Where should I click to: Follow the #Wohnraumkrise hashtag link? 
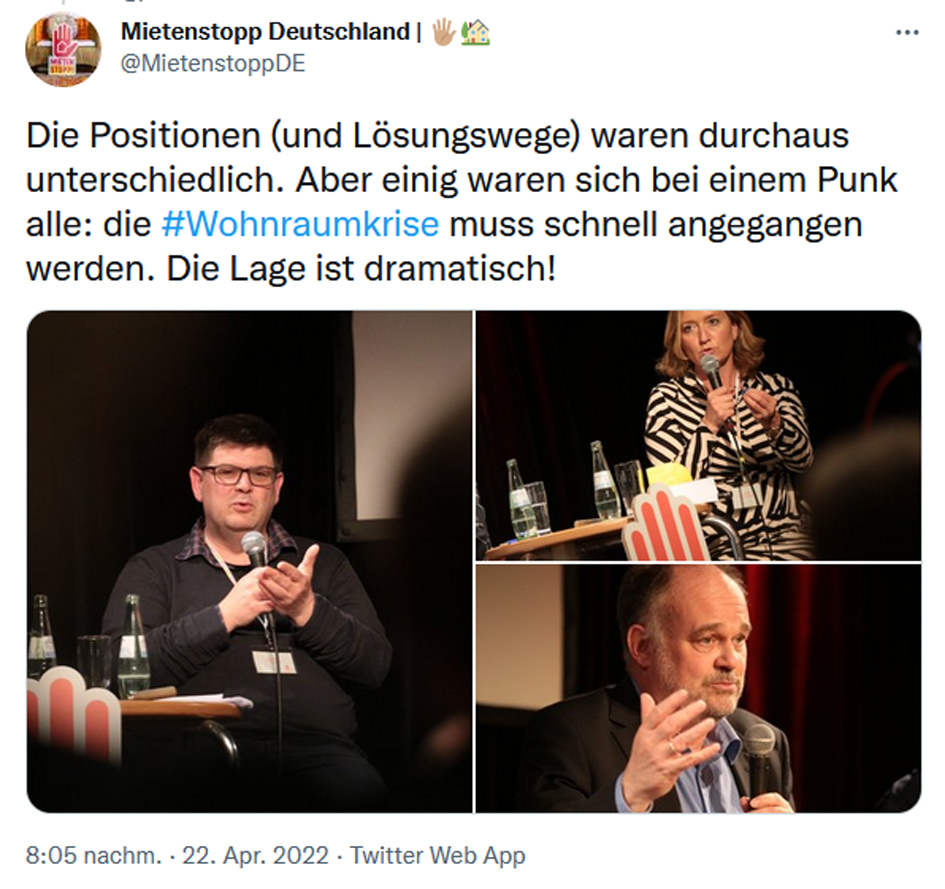pyautogui.click(x=300, y=224)
